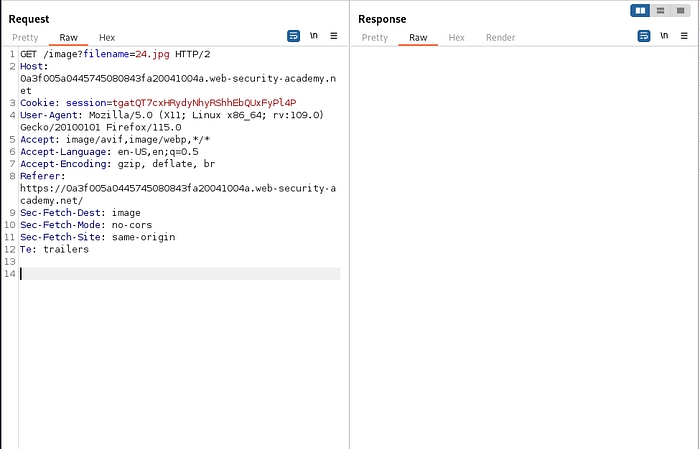
Task: Select the Raw tab in Response panel
Action: pyautogui.click(x=417, y=37)
